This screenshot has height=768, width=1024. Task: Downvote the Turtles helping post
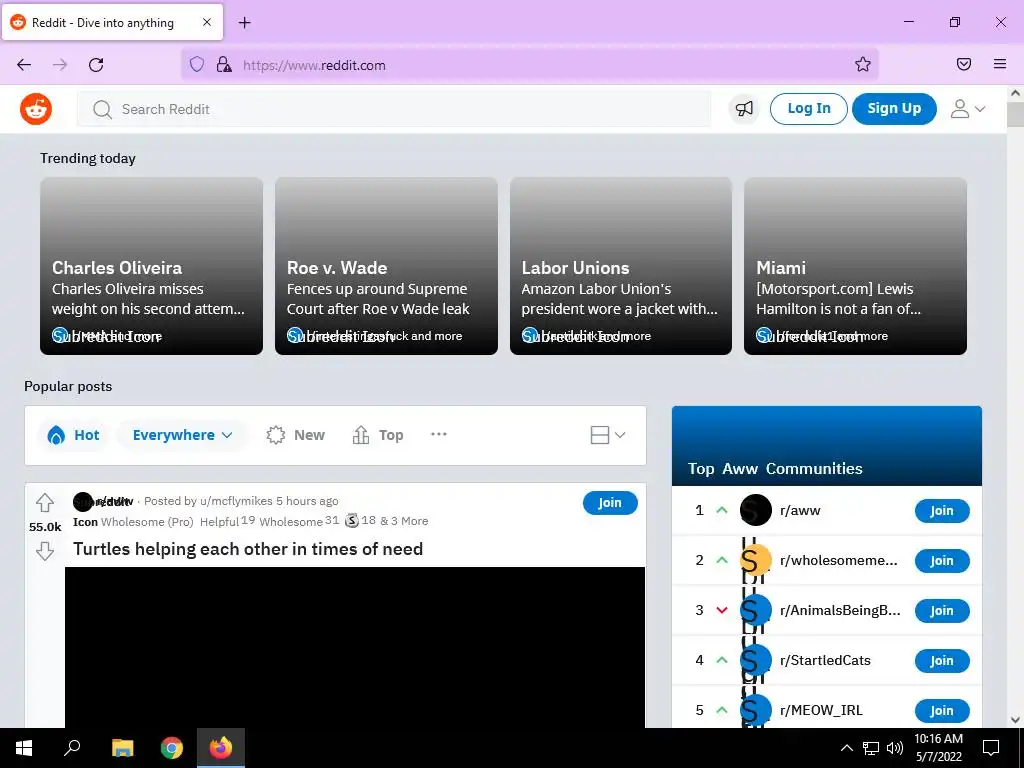click(44, 551)
